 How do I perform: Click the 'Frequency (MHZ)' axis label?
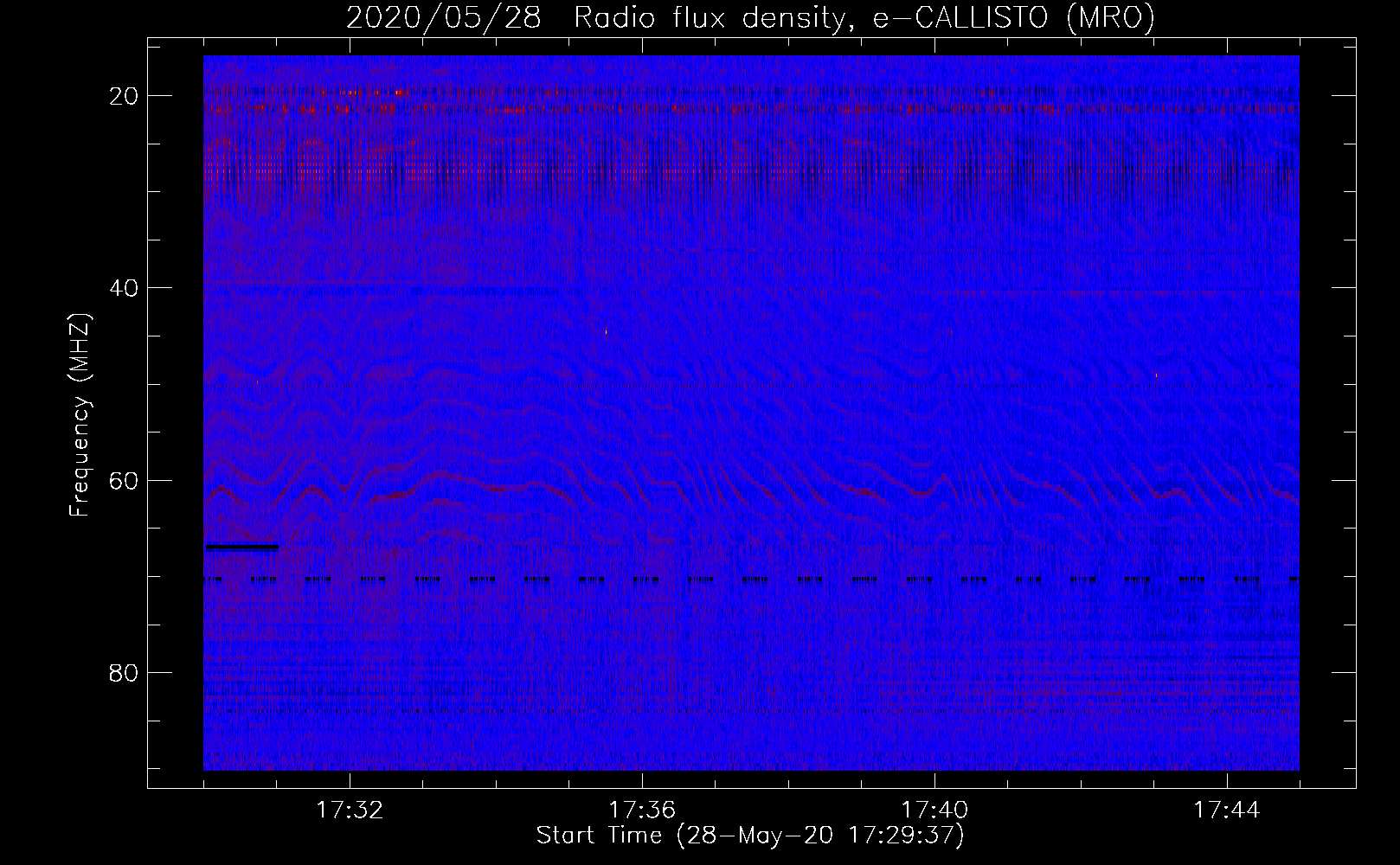tap(80, 415)
